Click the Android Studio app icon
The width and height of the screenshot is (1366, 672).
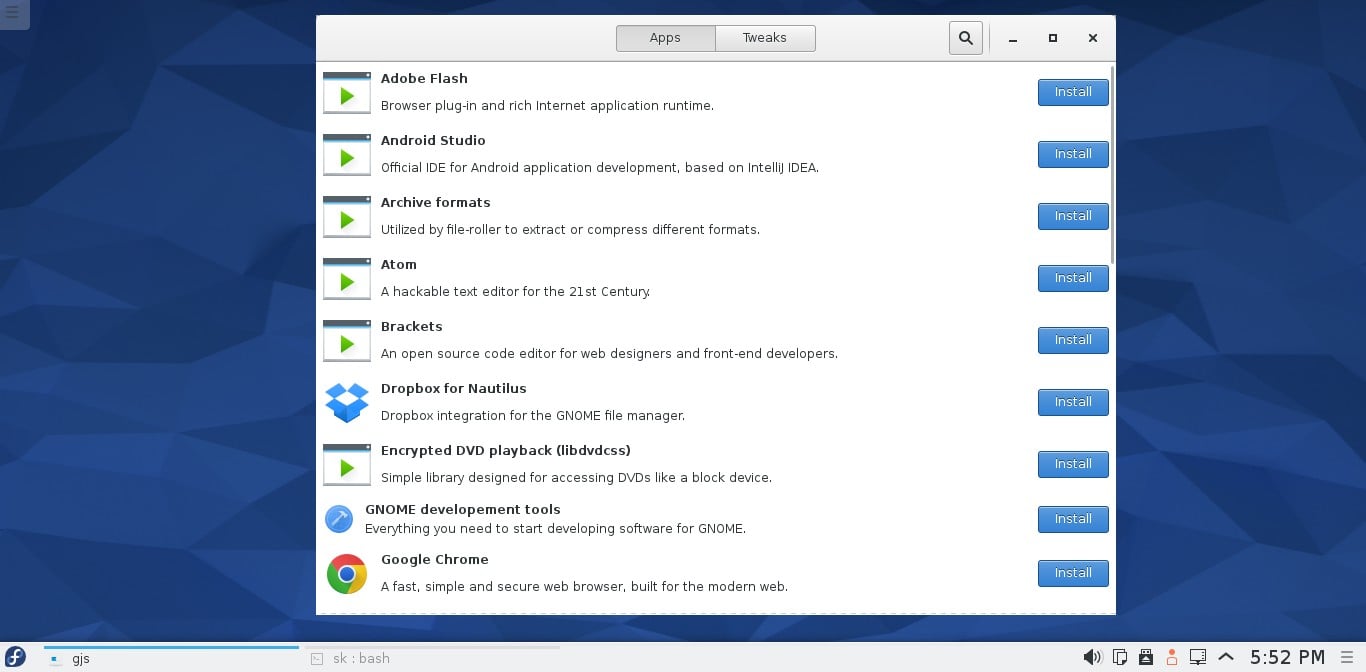[347, 154]
